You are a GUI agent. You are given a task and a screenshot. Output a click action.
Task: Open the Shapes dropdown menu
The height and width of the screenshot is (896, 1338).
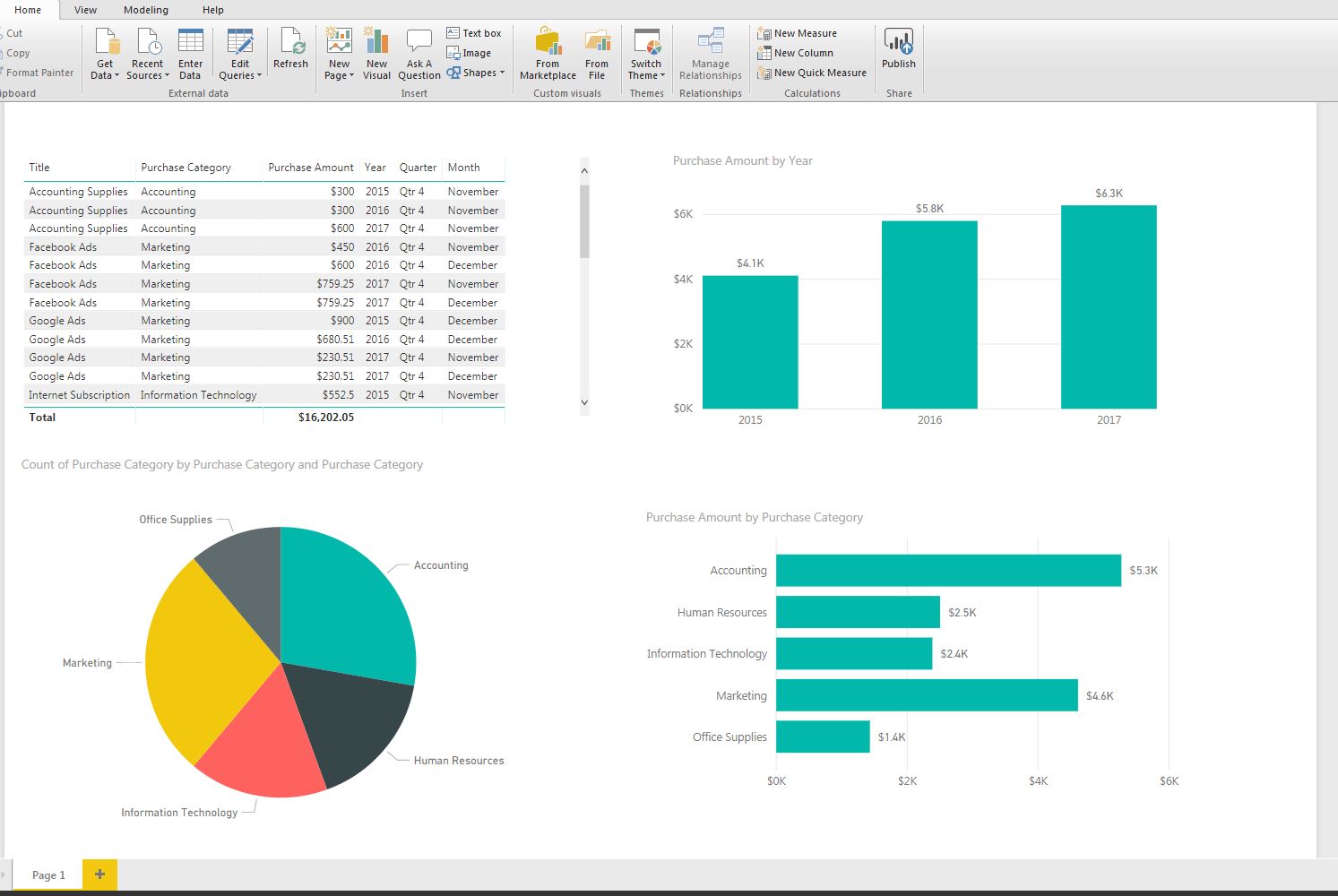tap(477, 73)
